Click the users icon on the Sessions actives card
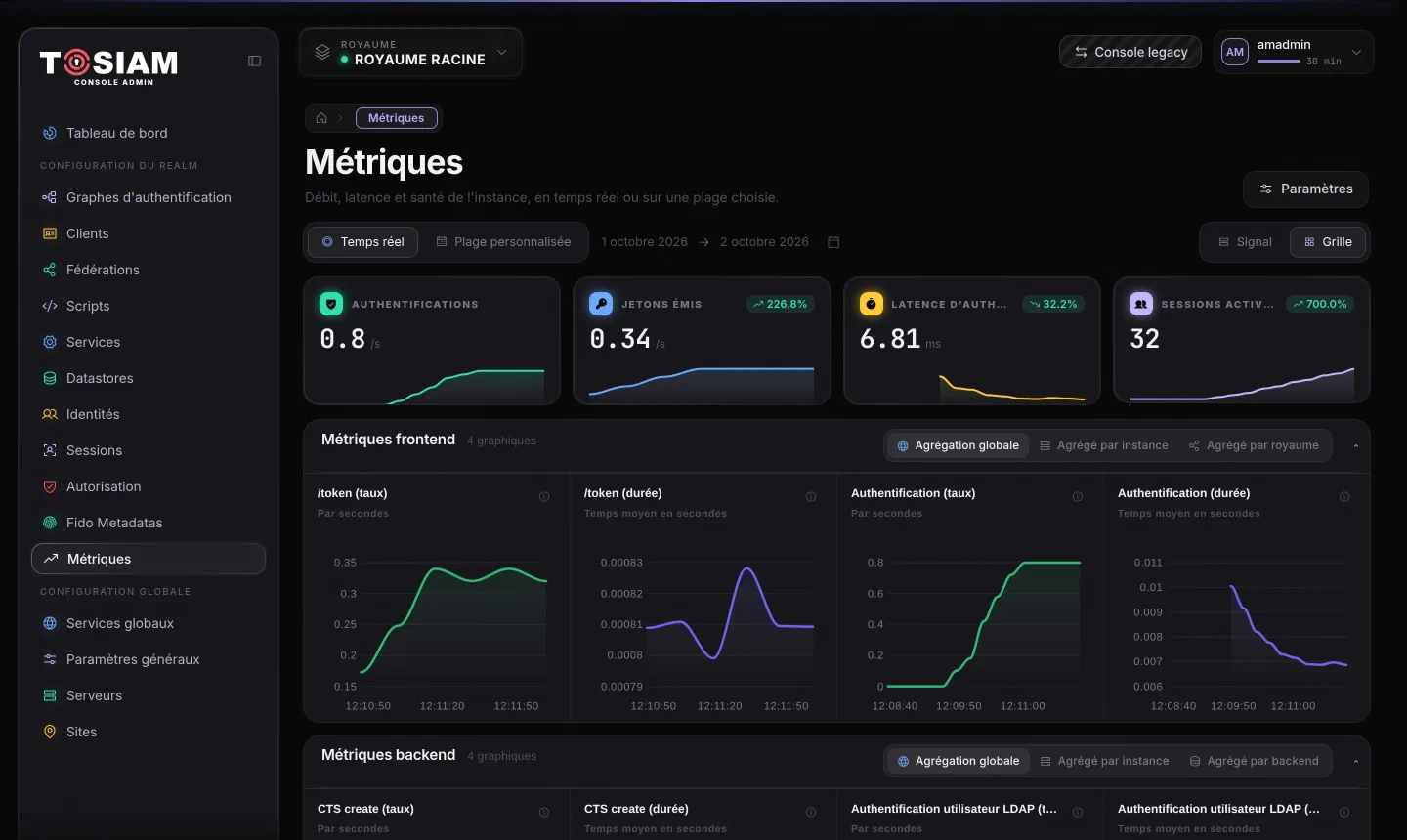 point(1140,304)
